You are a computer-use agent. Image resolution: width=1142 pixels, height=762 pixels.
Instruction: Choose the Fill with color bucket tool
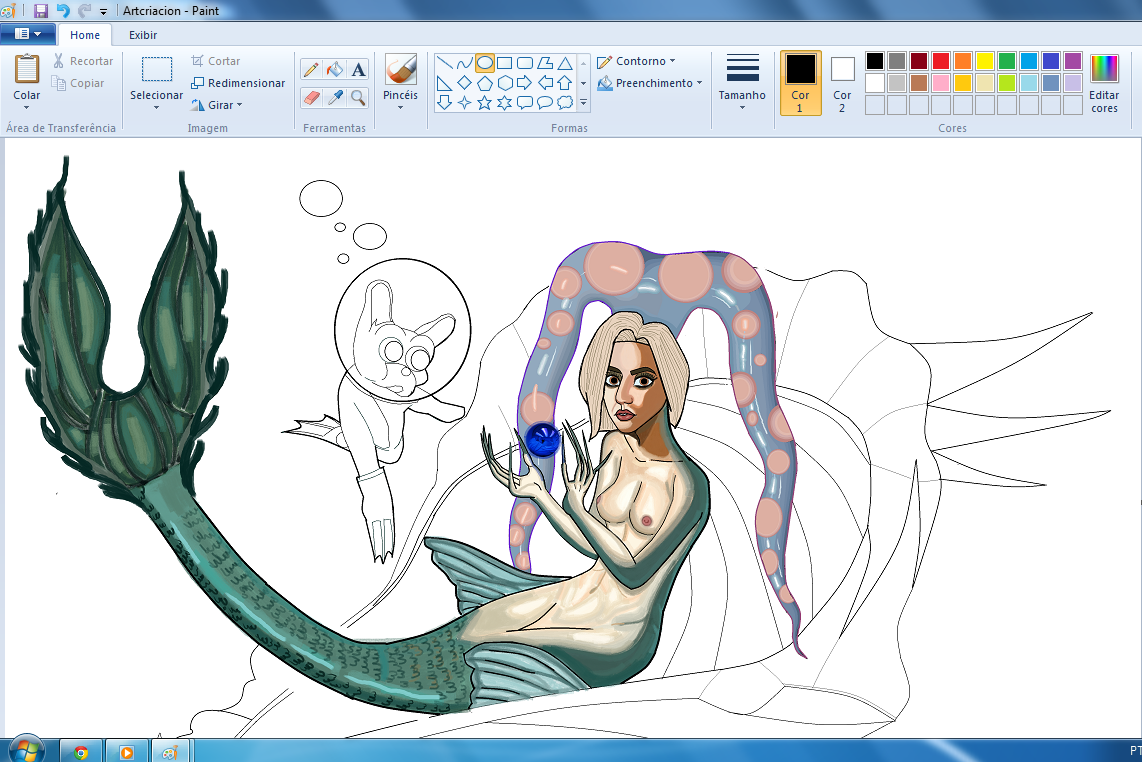point(334,70)
